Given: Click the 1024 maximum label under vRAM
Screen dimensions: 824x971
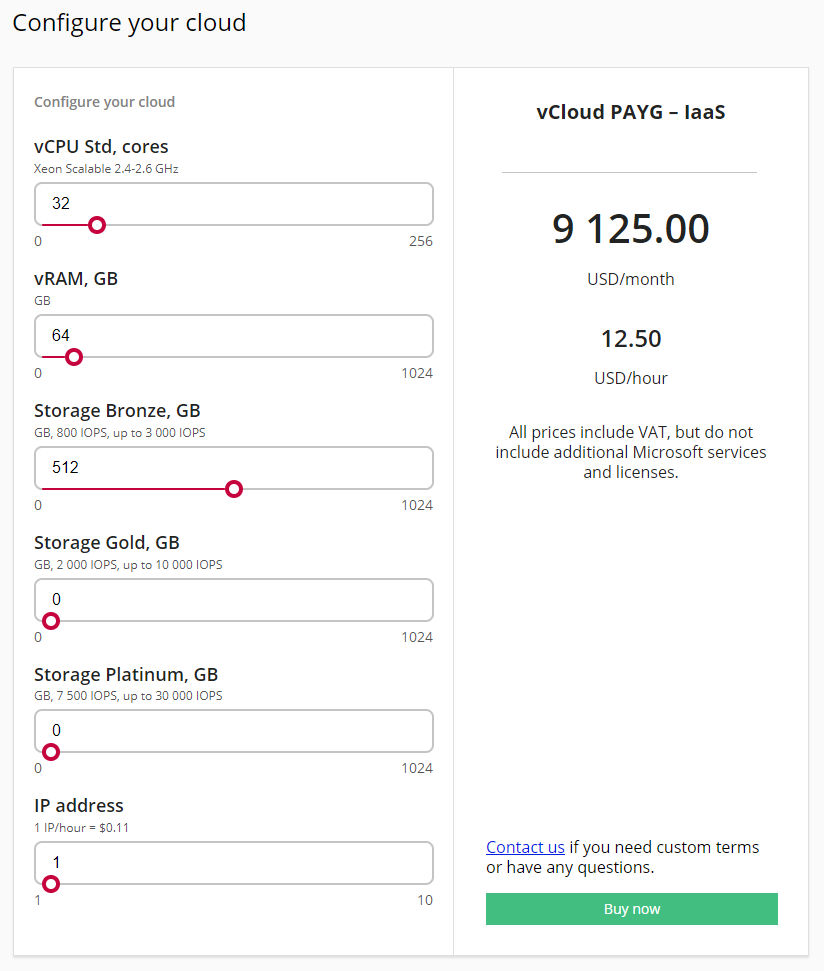Looking at the screenshot, I should coord(417,373).
